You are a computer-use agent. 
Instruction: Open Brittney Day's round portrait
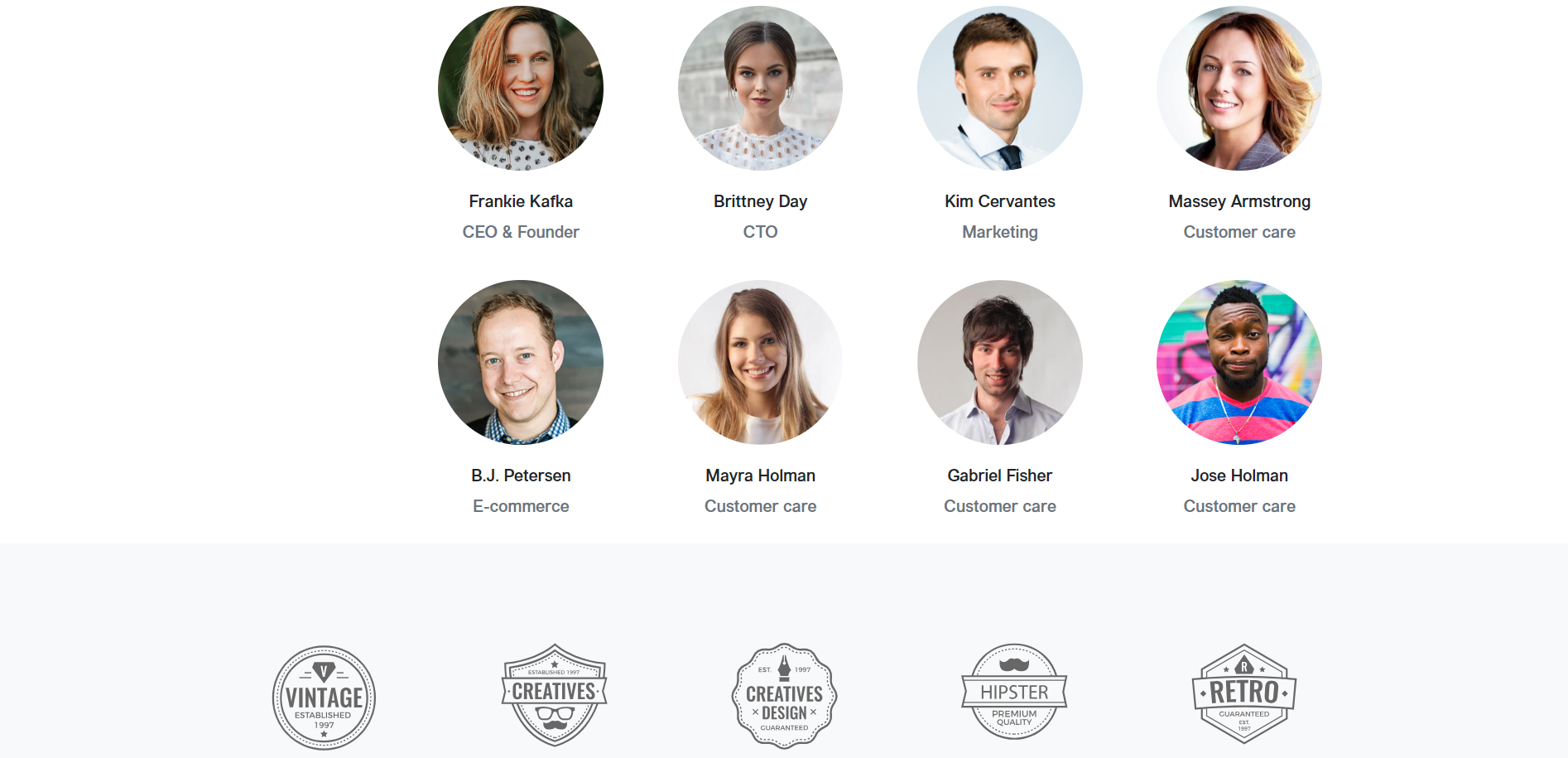click(x=760, y=88)
